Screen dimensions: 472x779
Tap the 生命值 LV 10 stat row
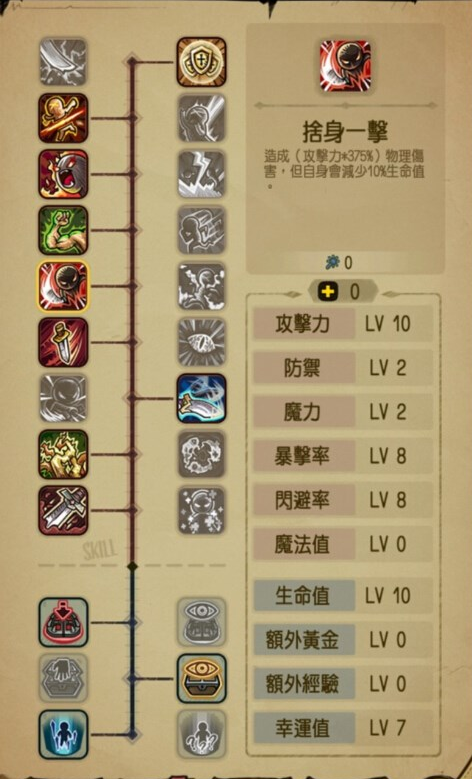coord(343,595)
